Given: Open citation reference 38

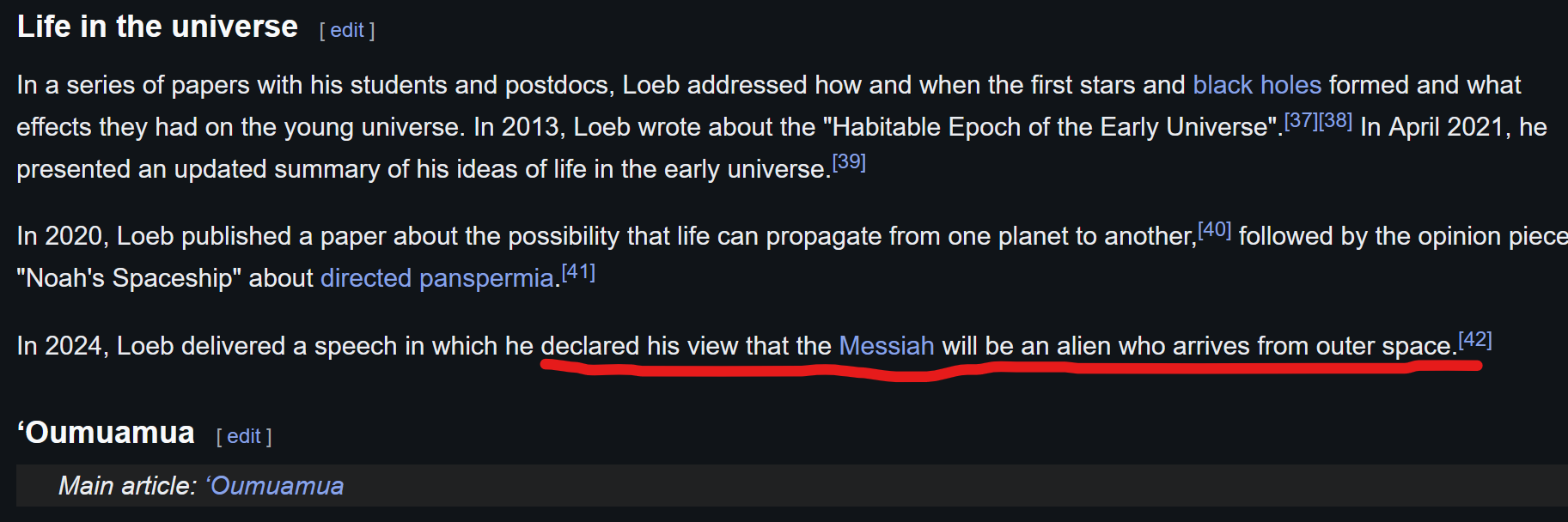Looking at the screenshot, I should pos(1336,121).
